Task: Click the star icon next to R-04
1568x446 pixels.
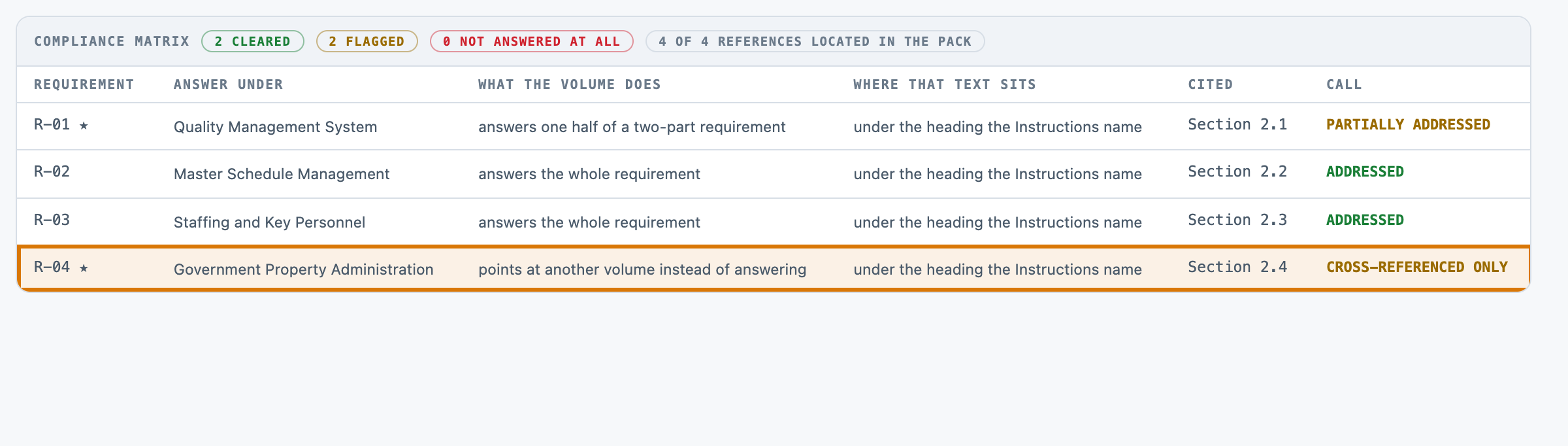Action: coord(84,267)
